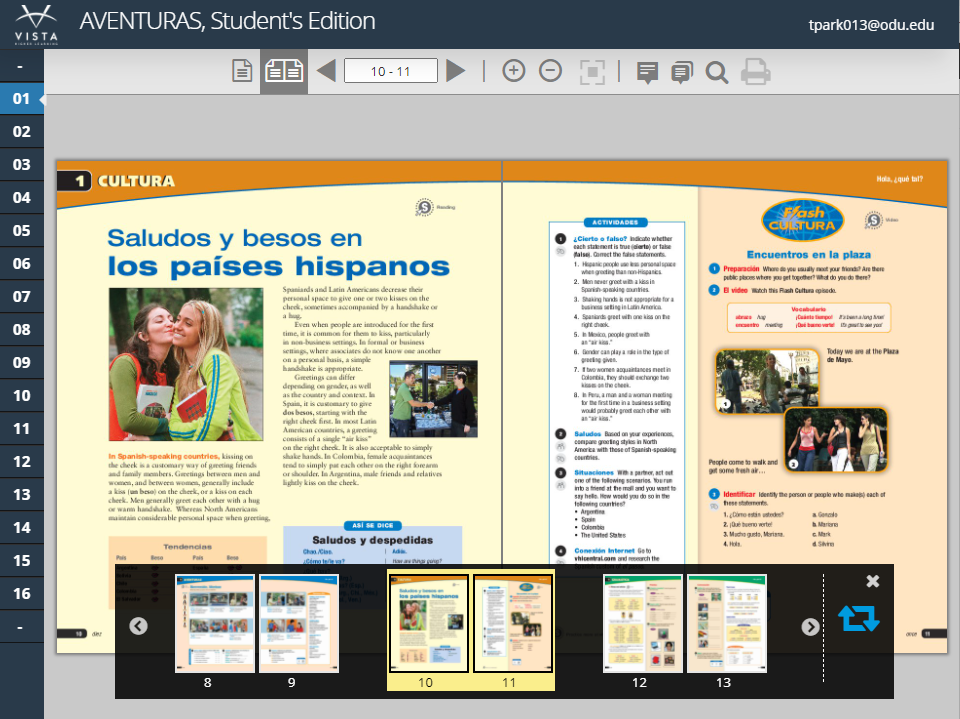Click the page number field 10 - 11

coord(391,71)
